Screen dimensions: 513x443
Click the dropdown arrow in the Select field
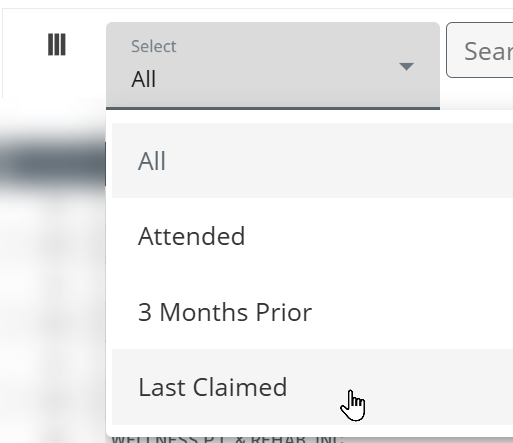coord(406,66)
